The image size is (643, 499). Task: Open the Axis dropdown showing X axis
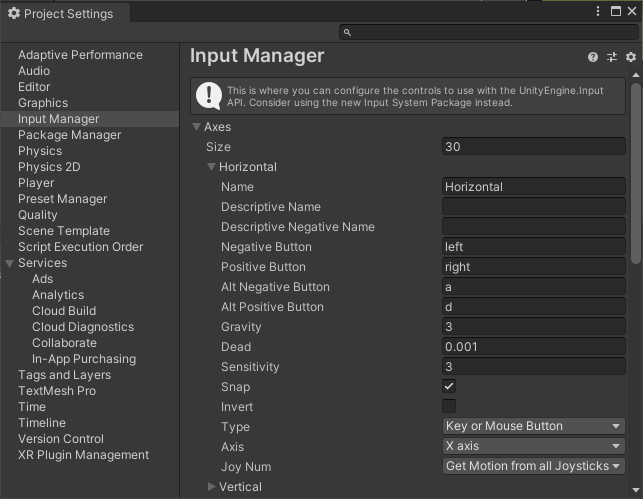coord(534,446)
